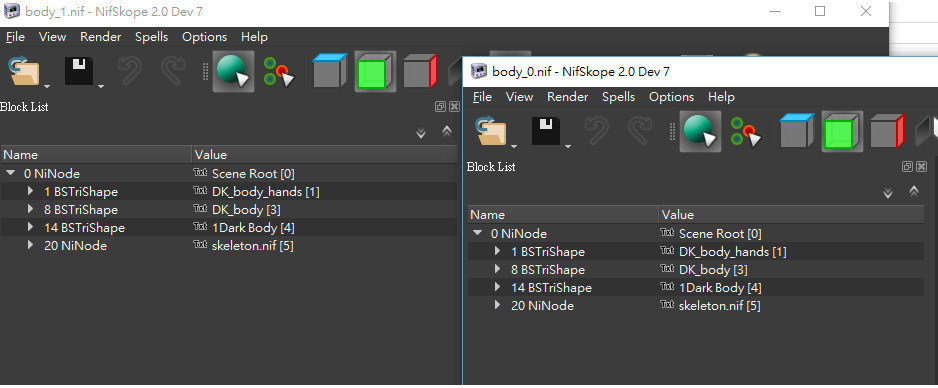Screen dimensions: 938x388
Task: Toggle Select Vertex tool in body_1.nif
Action: click(x=279, y=71)
